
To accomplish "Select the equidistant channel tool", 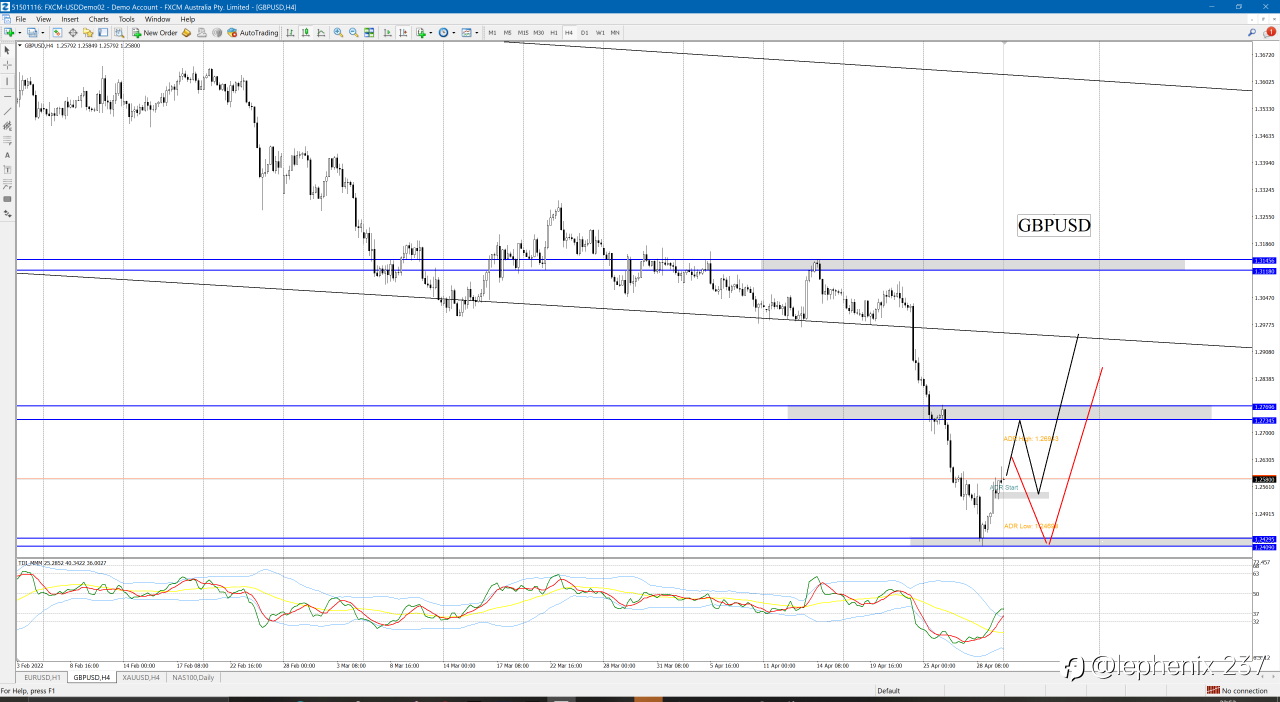I will point(8,126).
